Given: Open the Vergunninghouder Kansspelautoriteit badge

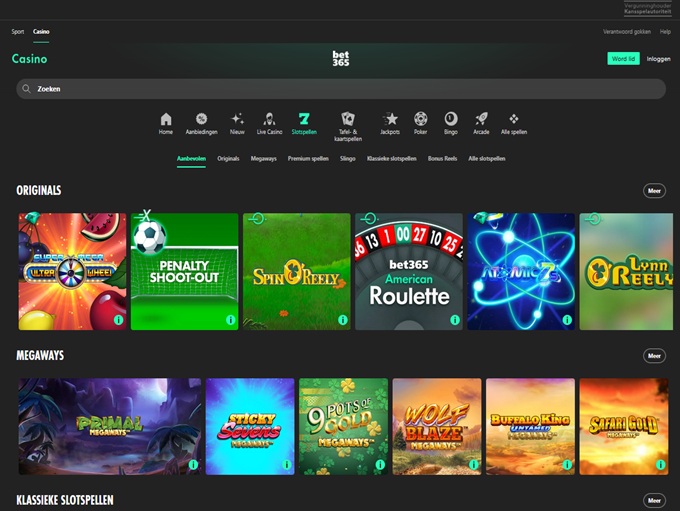Looking at the screenshot, I should tap(647, 9).
